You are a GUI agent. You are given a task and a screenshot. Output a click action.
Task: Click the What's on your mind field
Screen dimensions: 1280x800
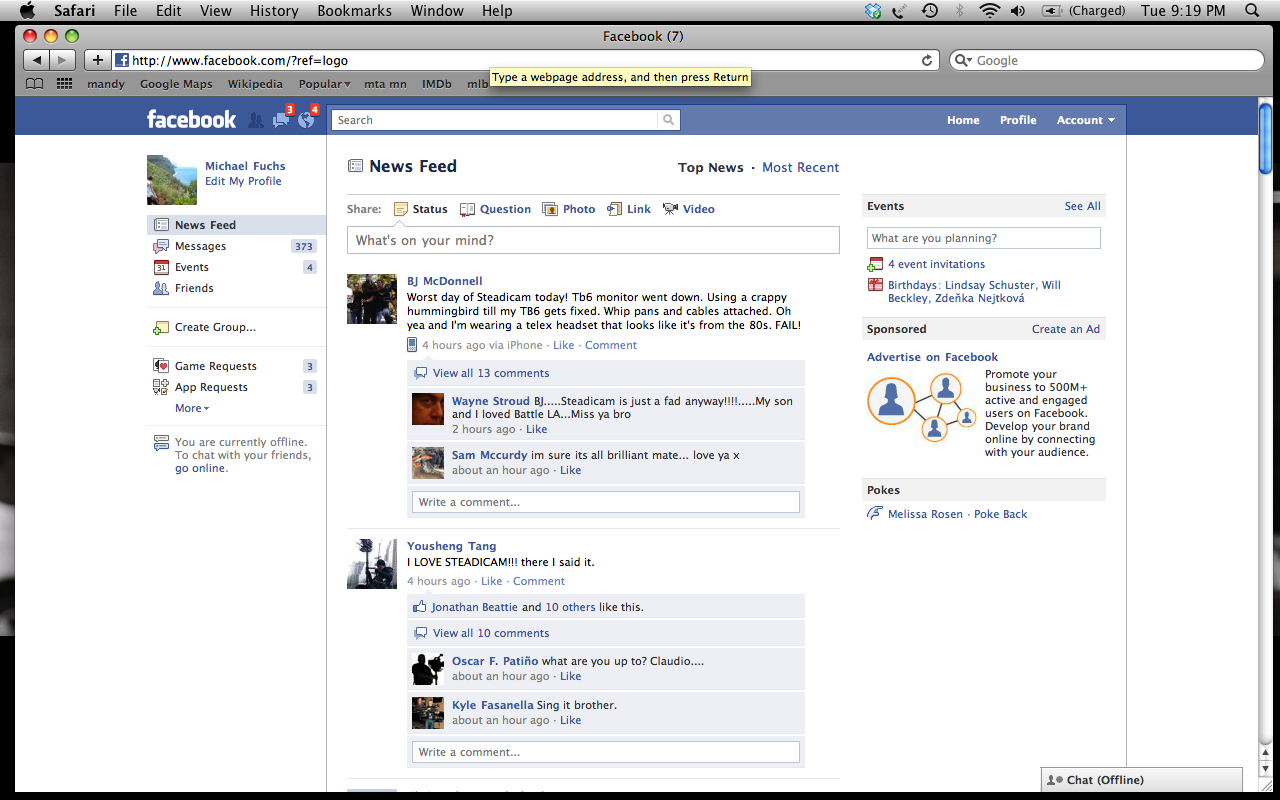[593, 240]
